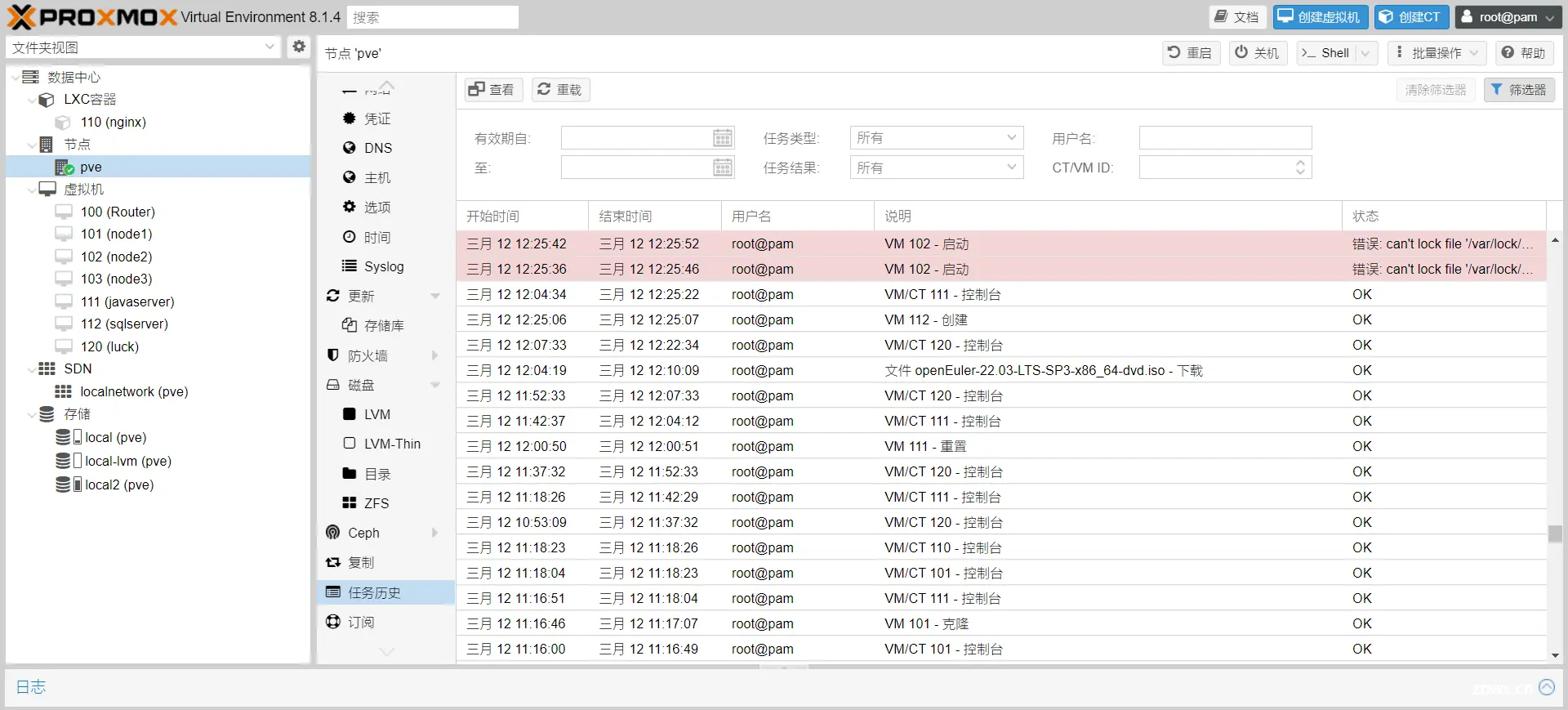Click the 帮助 help button
1568x710 pixels.
[1524, 53]
